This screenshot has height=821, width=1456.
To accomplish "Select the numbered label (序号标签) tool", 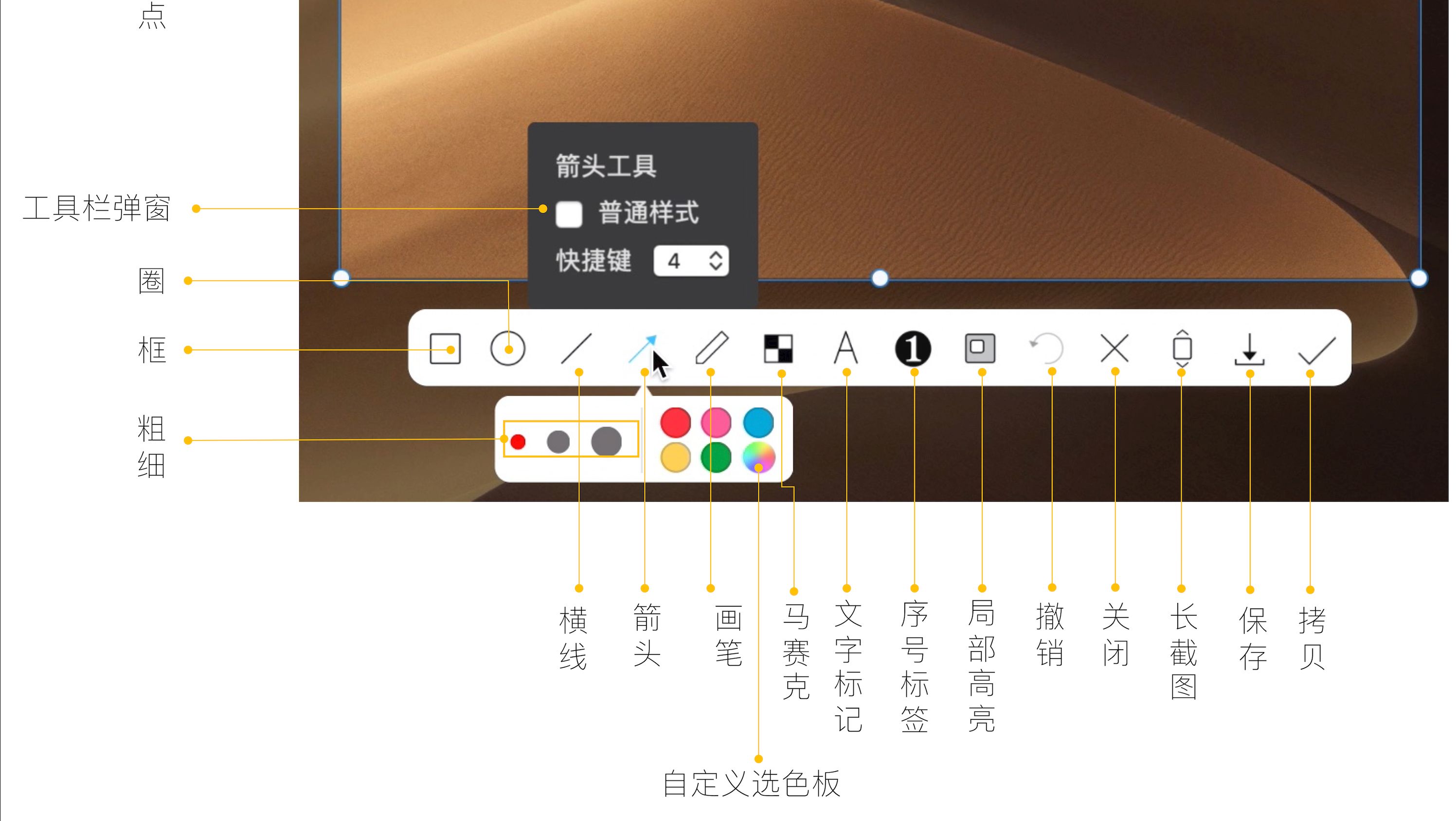I will (914, 349).
